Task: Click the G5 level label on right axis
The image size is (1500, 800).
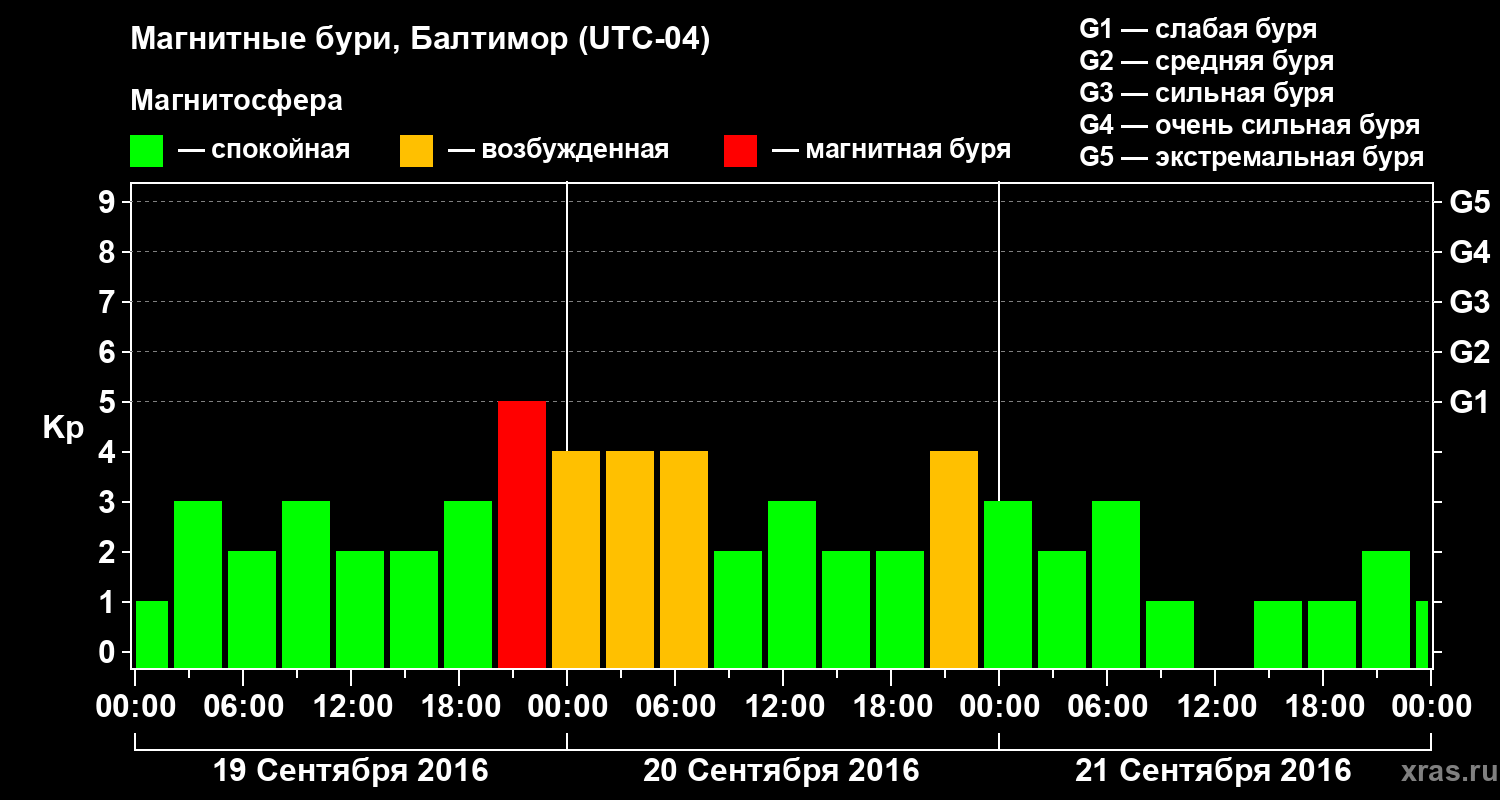Action: 1469,203
